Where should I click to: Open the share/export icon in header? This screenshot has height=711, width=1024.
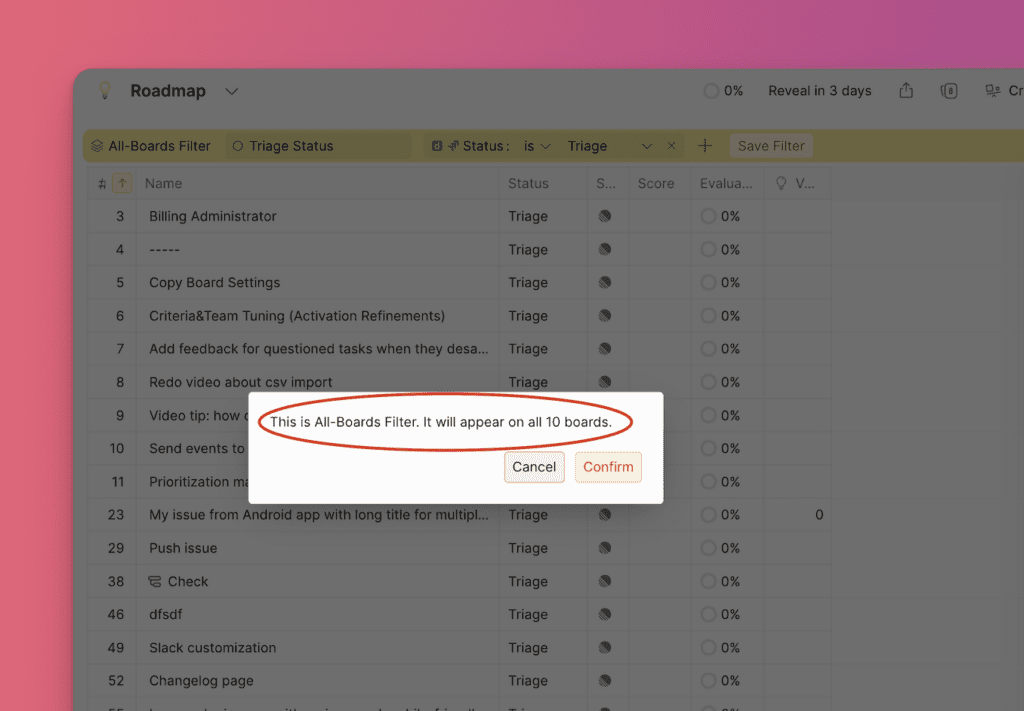pyautogui.click(x=906, y=91)
